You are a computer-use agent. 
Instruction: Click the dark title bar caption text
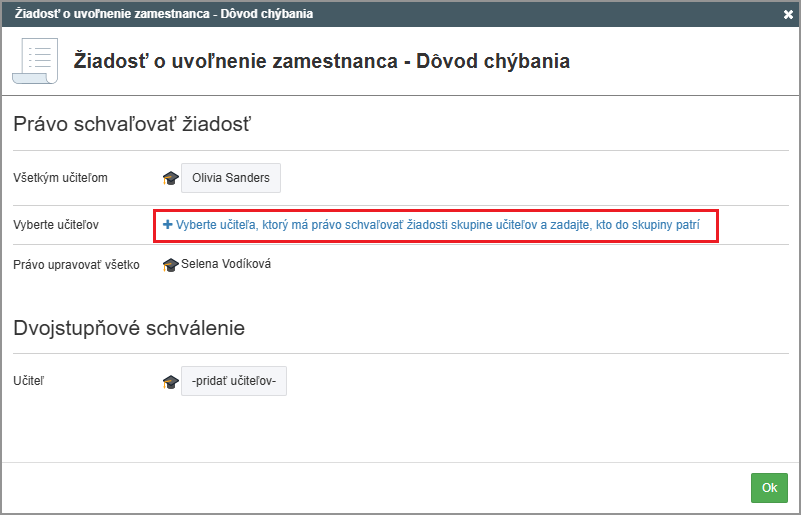click(164, 14)
